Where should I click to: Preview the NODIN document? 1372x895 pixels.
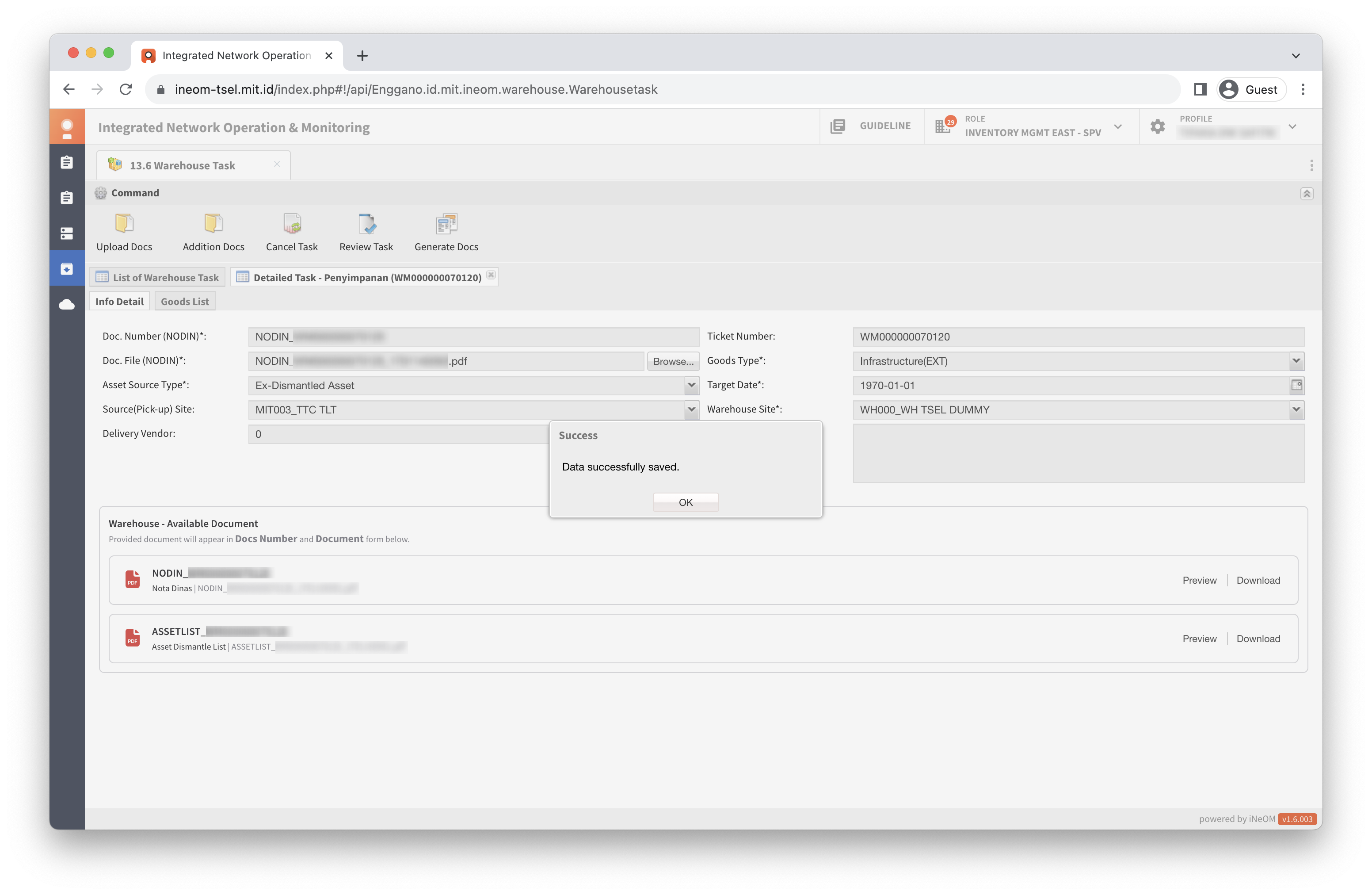point(1199,580)
